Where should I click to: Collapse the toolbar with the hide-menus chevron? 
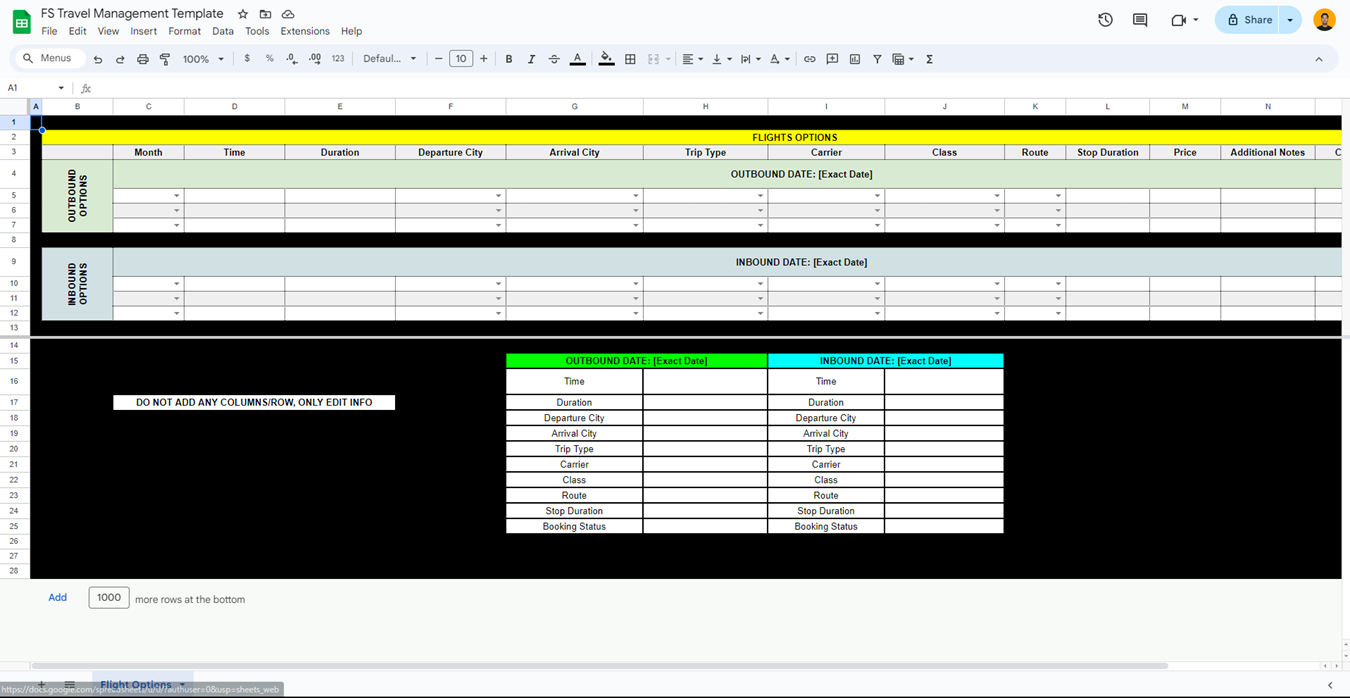pyautogui.click(x=1319, y=59)
